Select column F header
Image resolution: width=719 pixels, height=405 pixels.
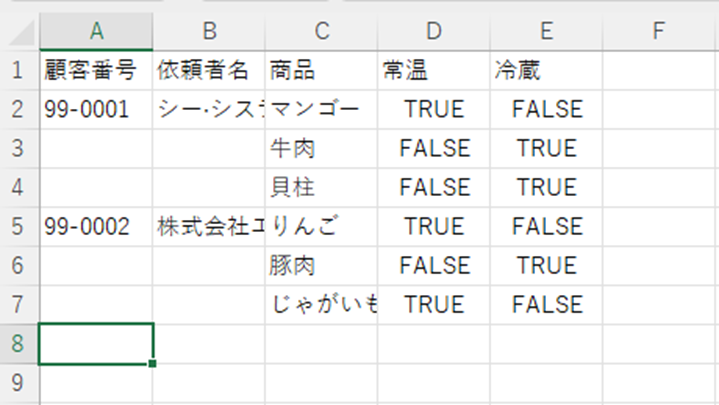click(658, 31)
